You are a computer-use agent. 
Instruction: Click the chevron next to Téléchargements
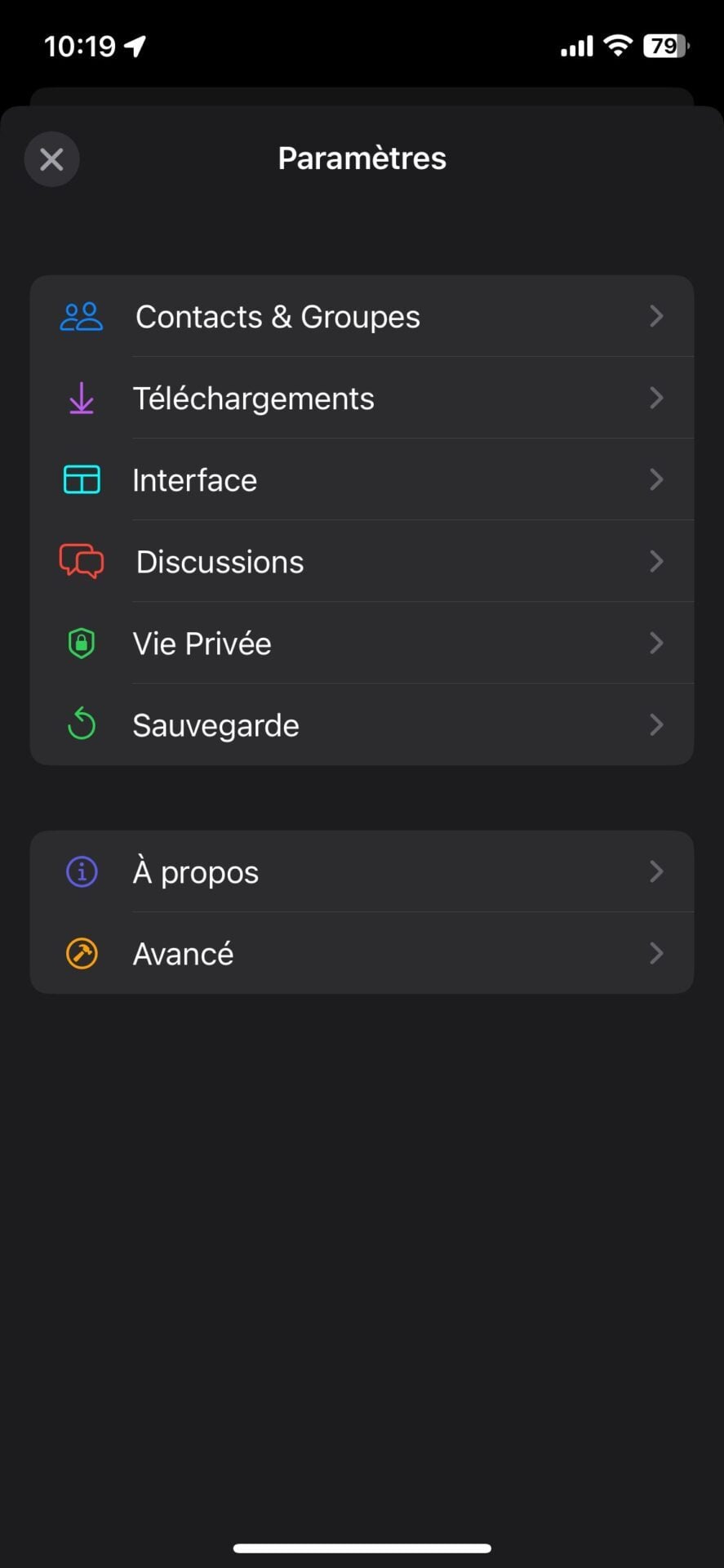pyautogui.click(x=656, y=399)
